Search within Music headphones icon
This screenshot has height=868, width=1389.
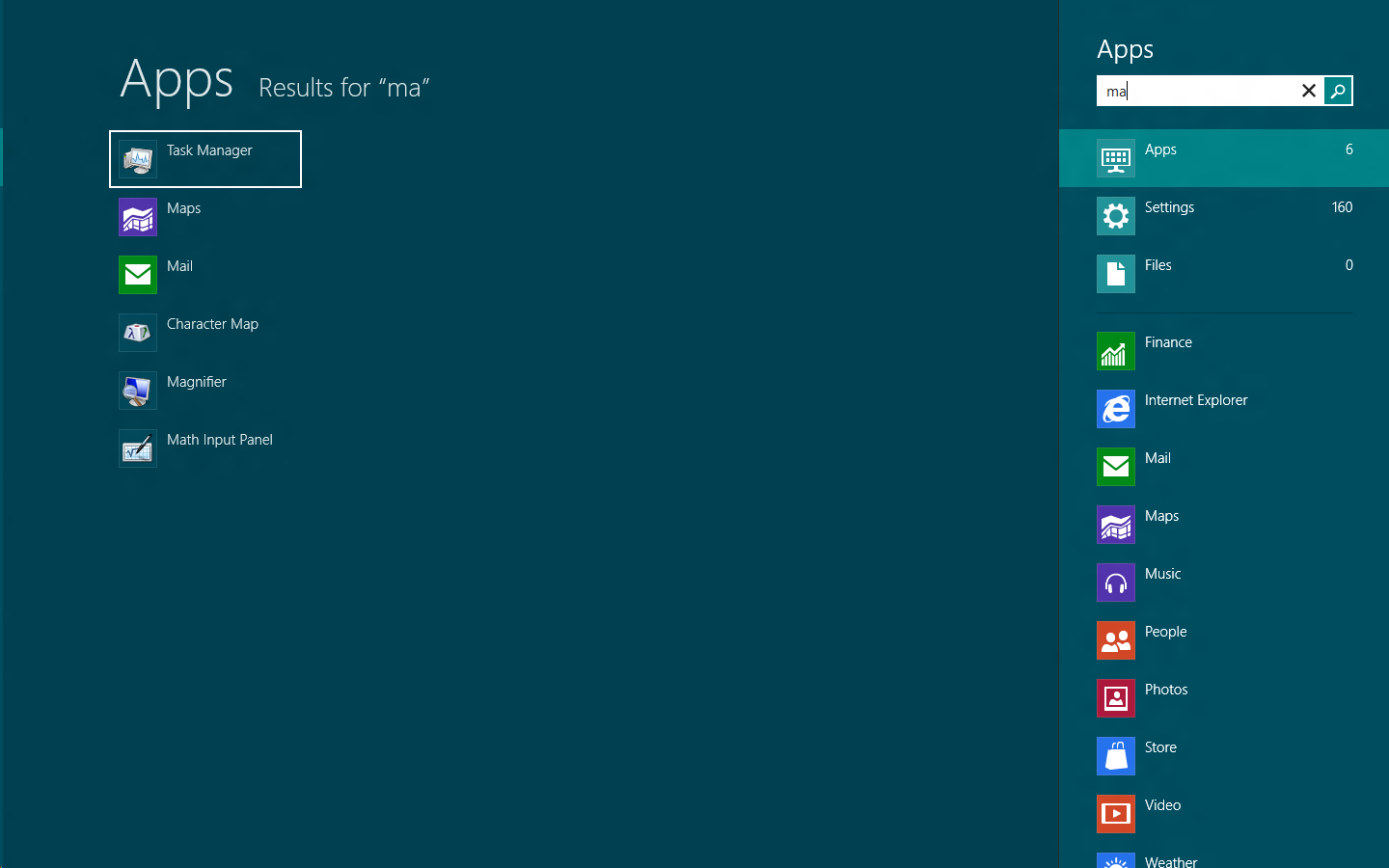coord(1116,583)
